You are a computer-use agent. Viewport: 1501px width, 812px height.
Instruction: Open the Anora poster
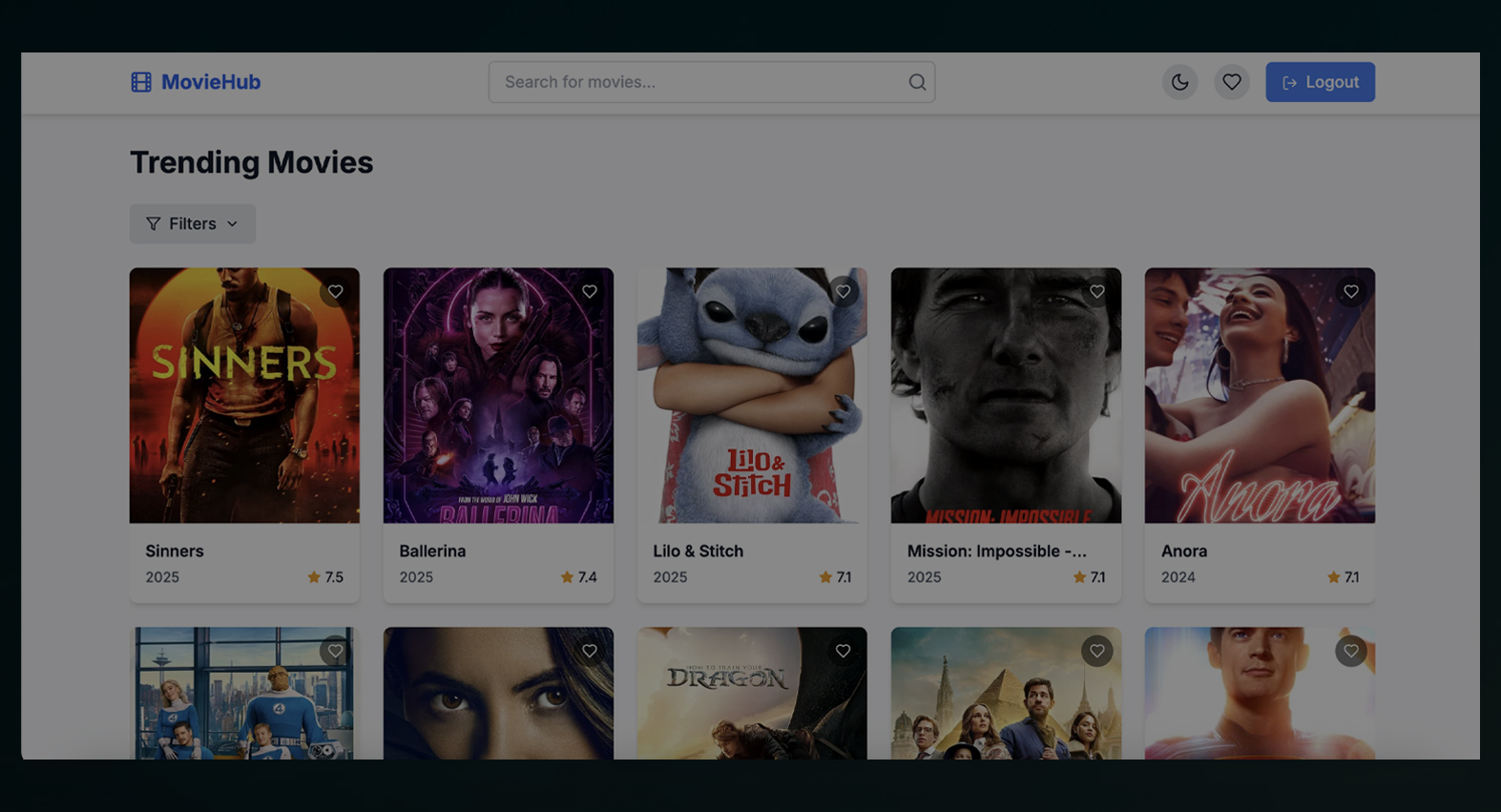[x=1260, y=395]
